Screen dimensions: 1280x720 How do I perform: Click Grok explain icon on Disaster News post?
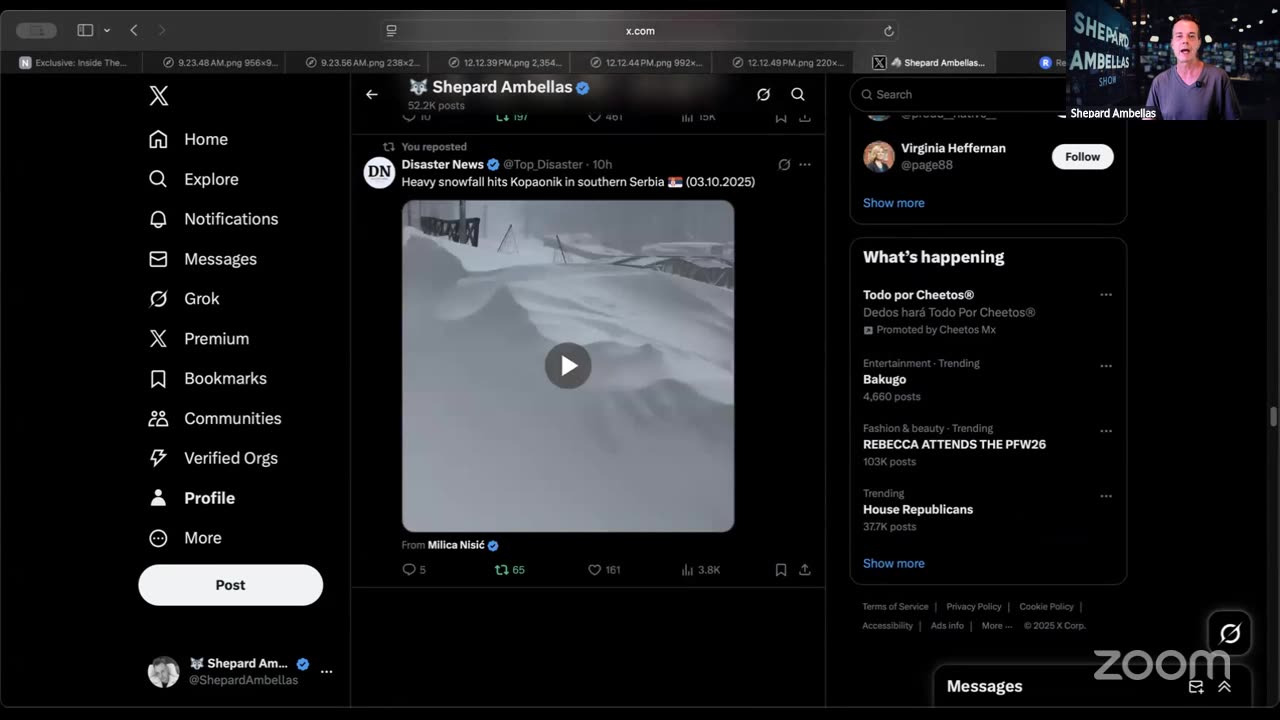(784, 164)
